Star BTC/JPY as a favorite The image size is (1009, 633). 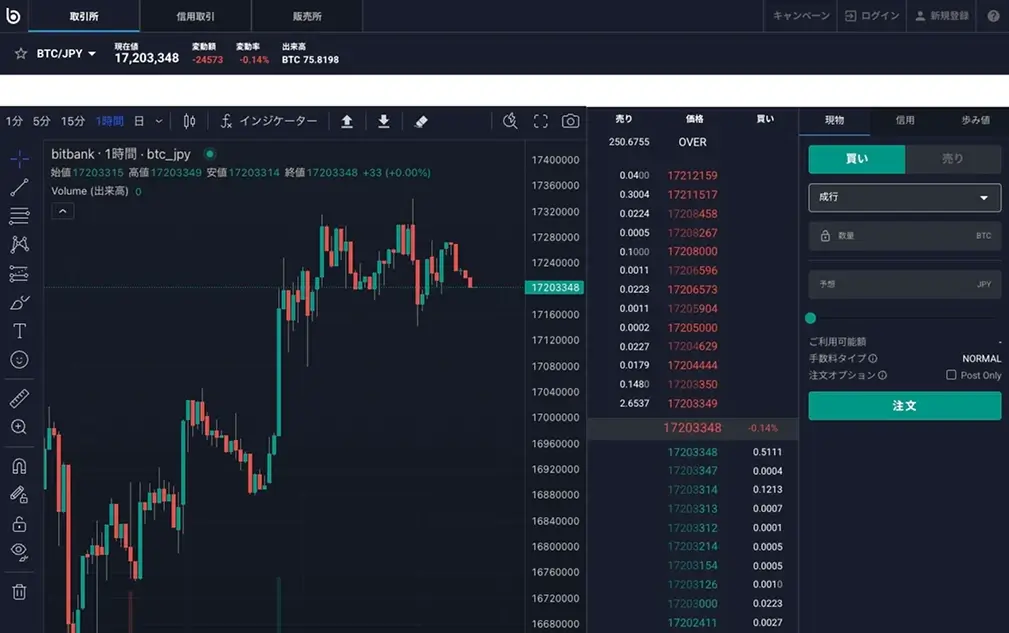coord(21,53)
